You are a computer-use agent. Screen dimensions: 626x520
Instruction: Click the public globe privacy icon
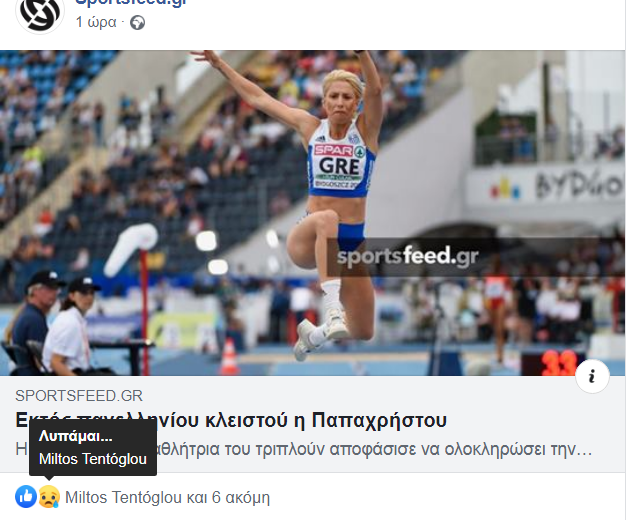coord(138,22)
